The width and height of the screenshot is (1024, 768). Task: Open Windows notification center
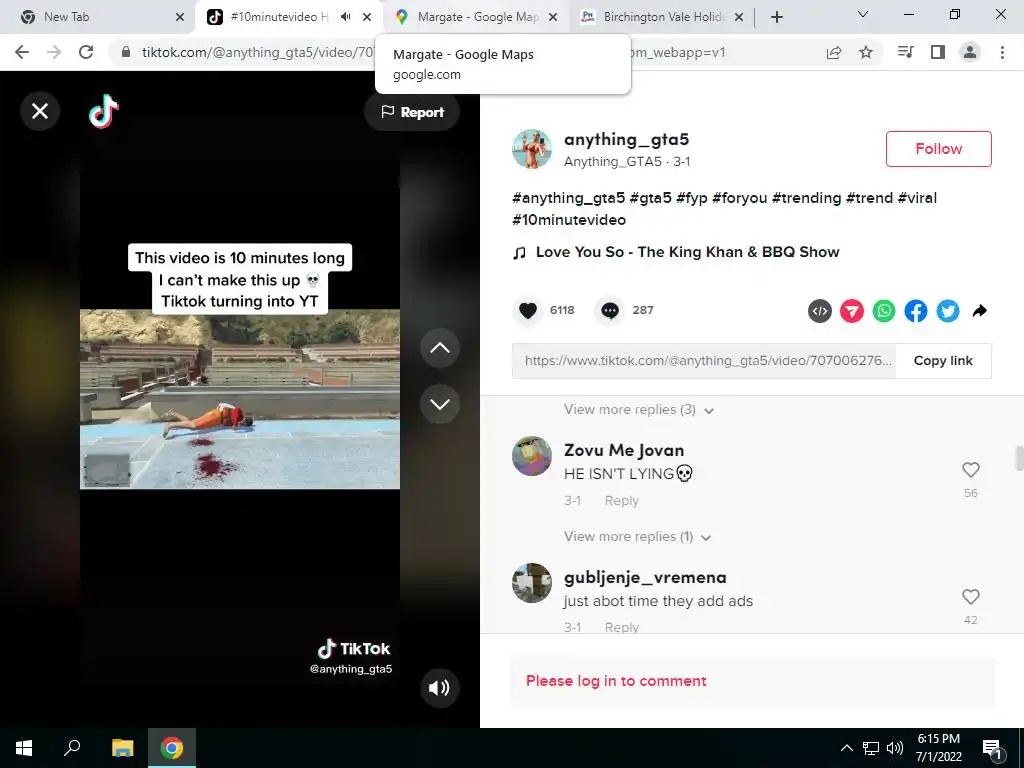click(992, 748)
